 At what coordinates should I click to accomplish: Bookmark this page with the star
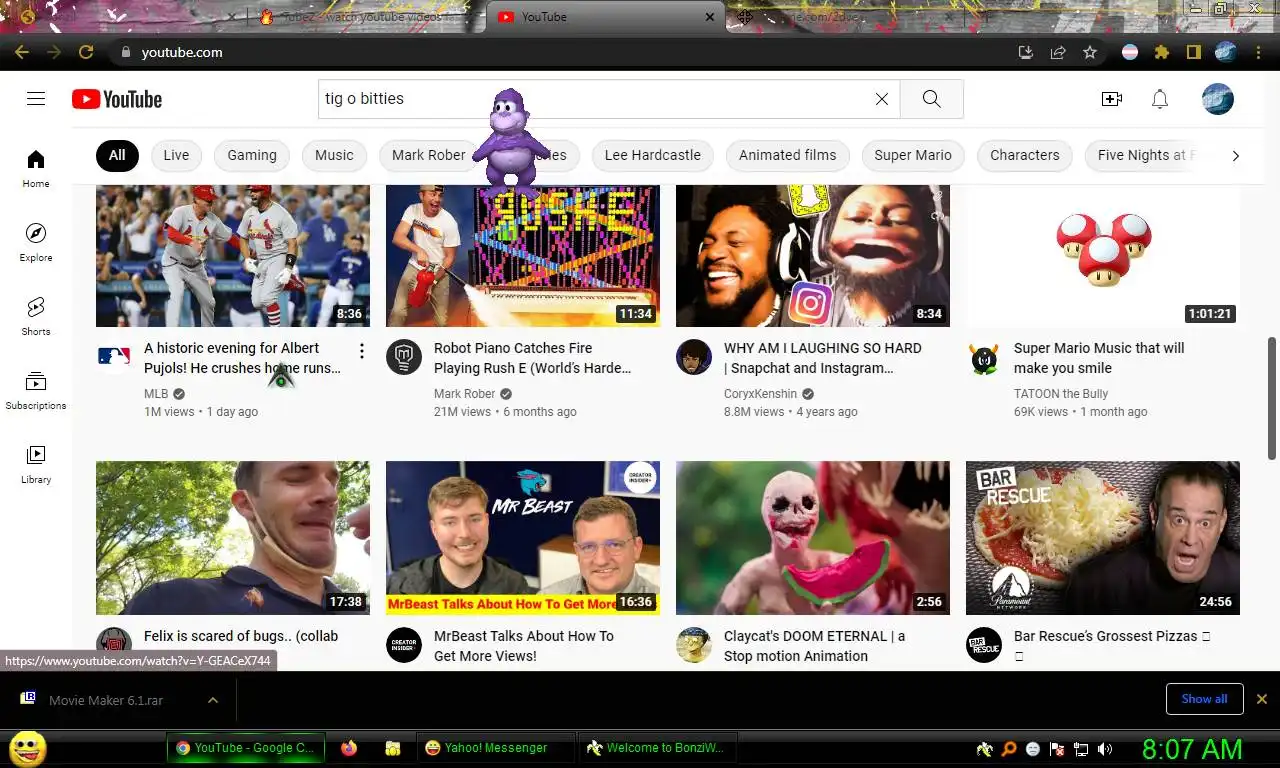(x=1090, y=52)
